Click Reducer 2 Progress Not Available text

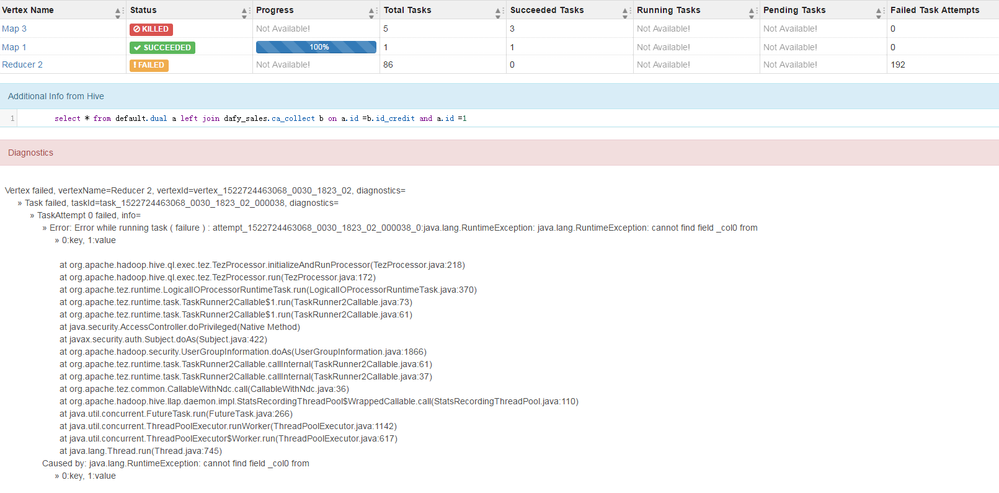pyautogui.click(x=283, y=65)
